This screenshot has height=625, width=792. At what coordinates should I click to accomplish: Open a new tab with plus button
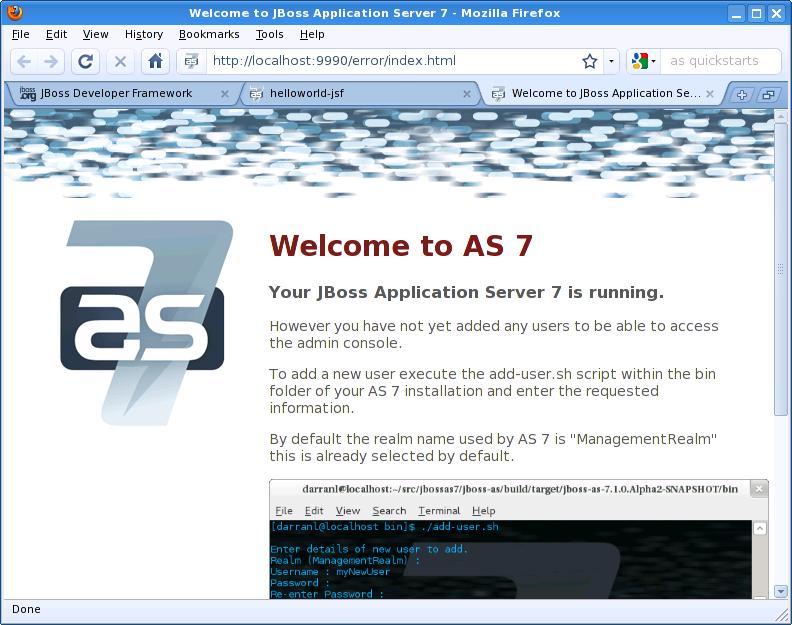tap(741, 94)
